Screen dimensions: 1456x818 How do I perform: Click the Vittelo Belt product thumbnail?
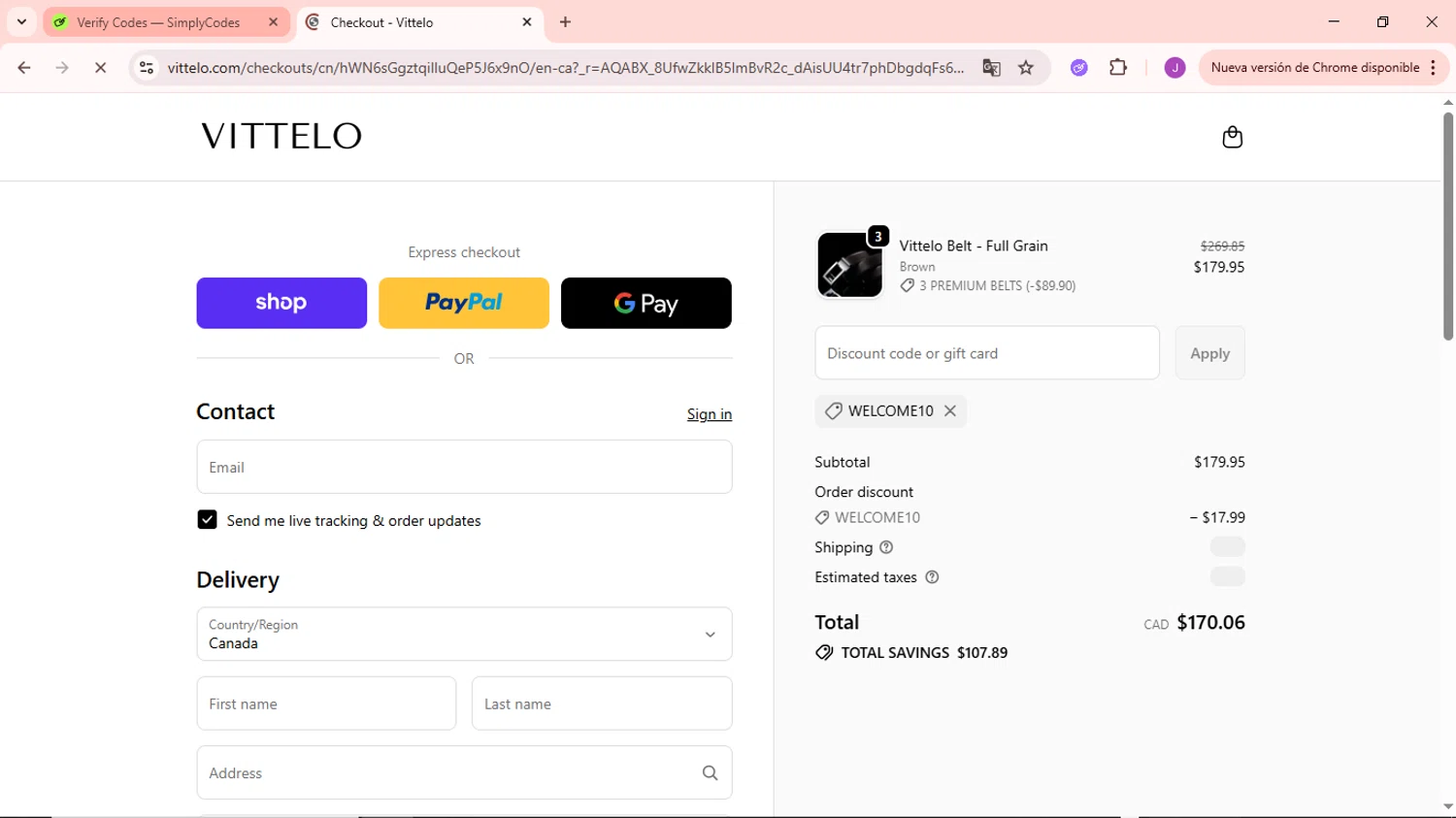click(x=850, y=265)
